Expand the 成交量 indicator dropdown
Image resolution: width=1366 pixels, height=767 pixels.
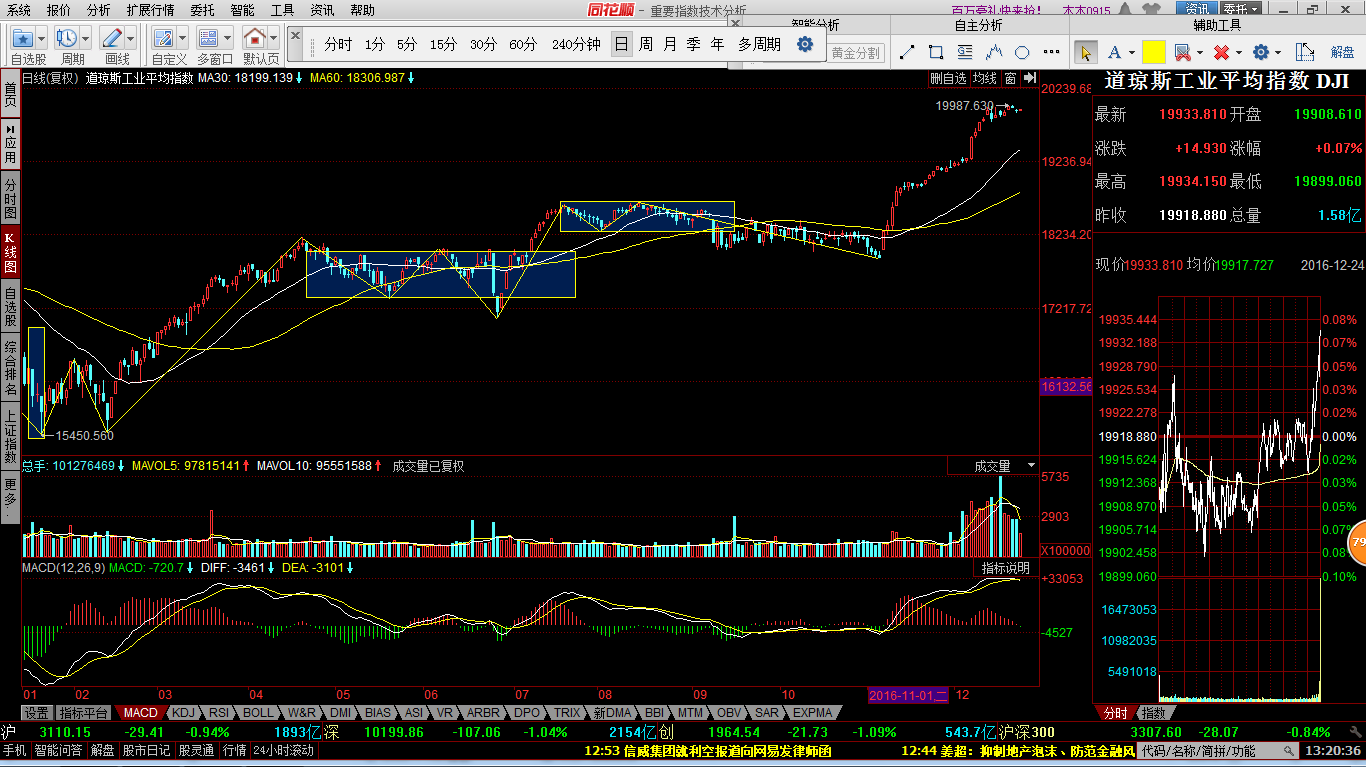pyautogui.click(x=1031, y=466)
